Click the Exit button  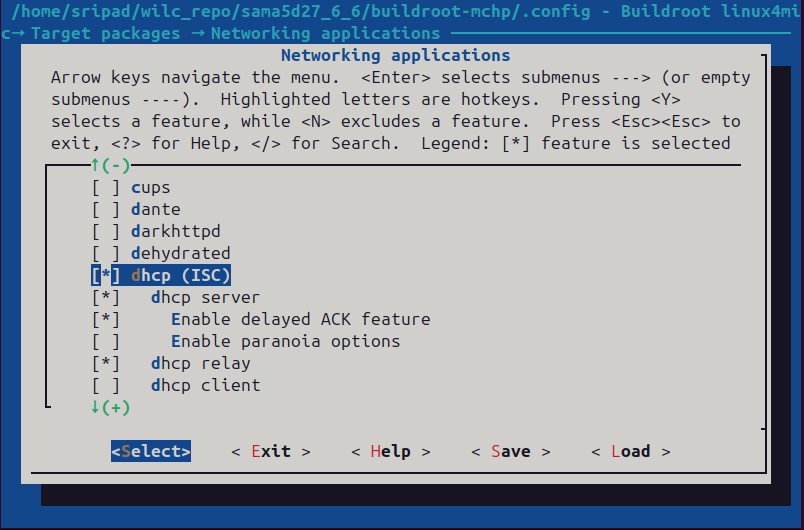(x=271, y=451)
